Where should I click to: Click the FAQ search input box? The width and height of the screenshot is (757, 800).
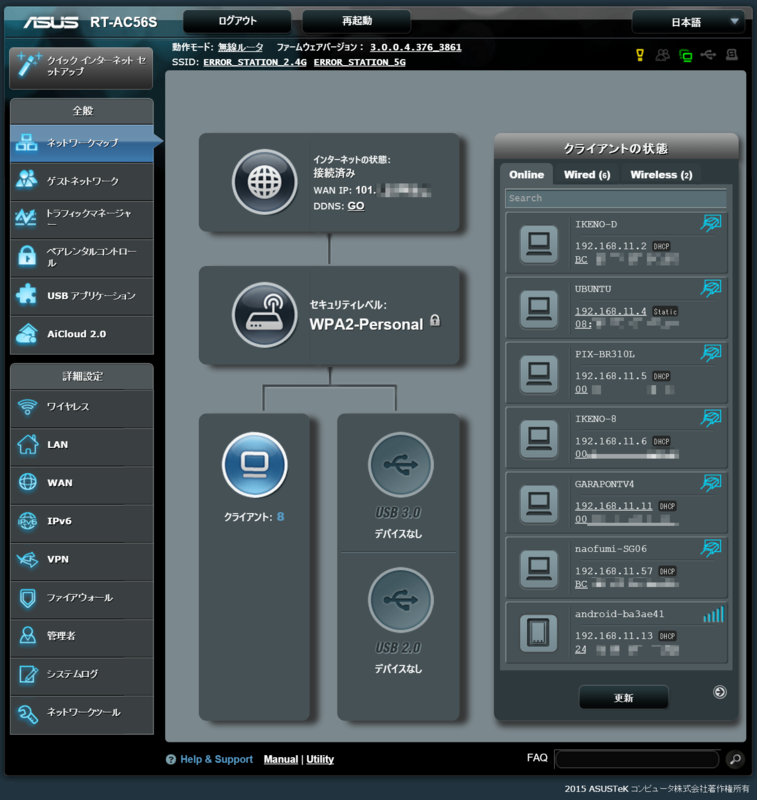point(637,759)
